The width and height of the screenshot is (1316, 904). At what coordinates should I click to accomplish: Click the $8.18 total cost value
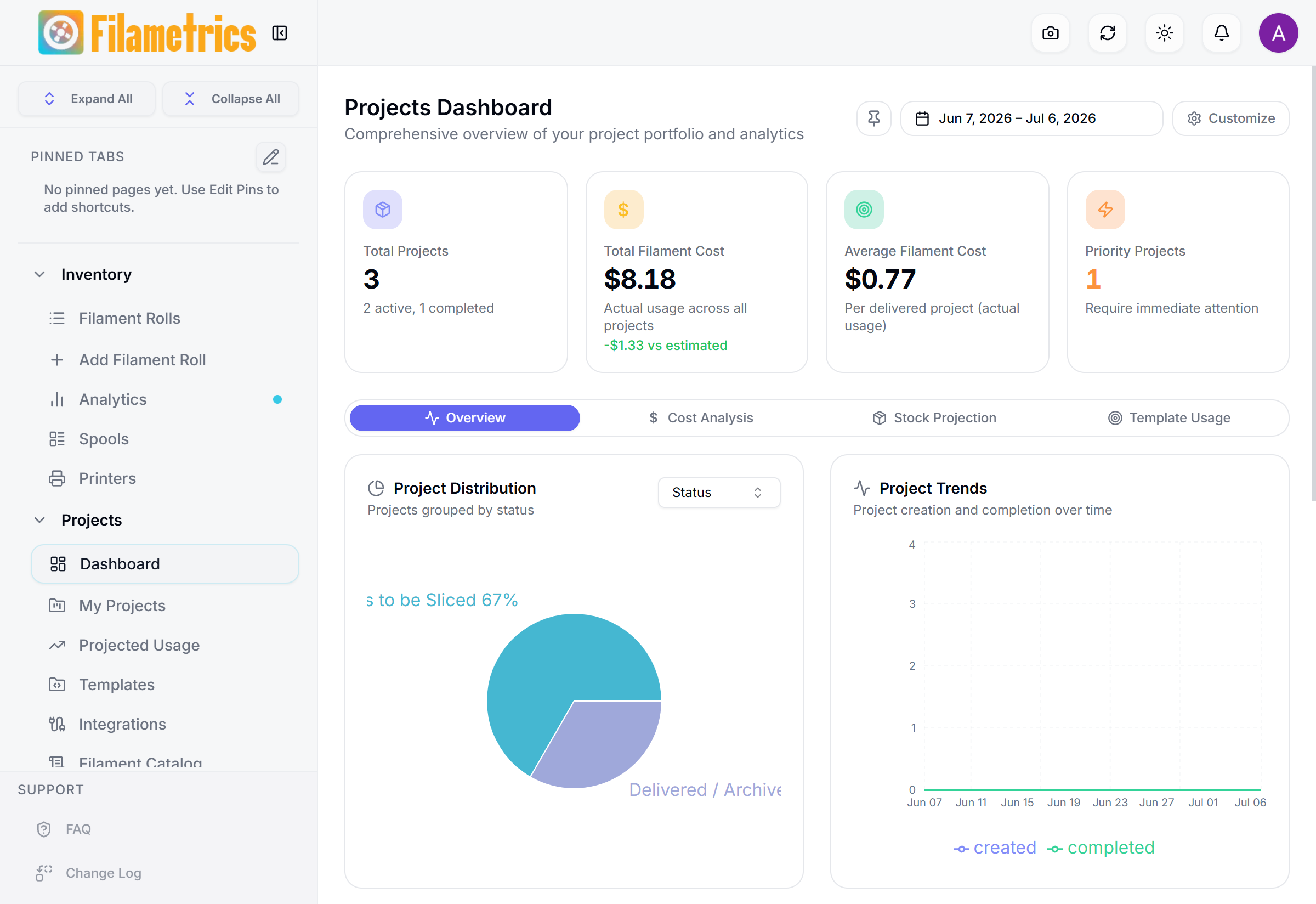(x=640, y=279)
